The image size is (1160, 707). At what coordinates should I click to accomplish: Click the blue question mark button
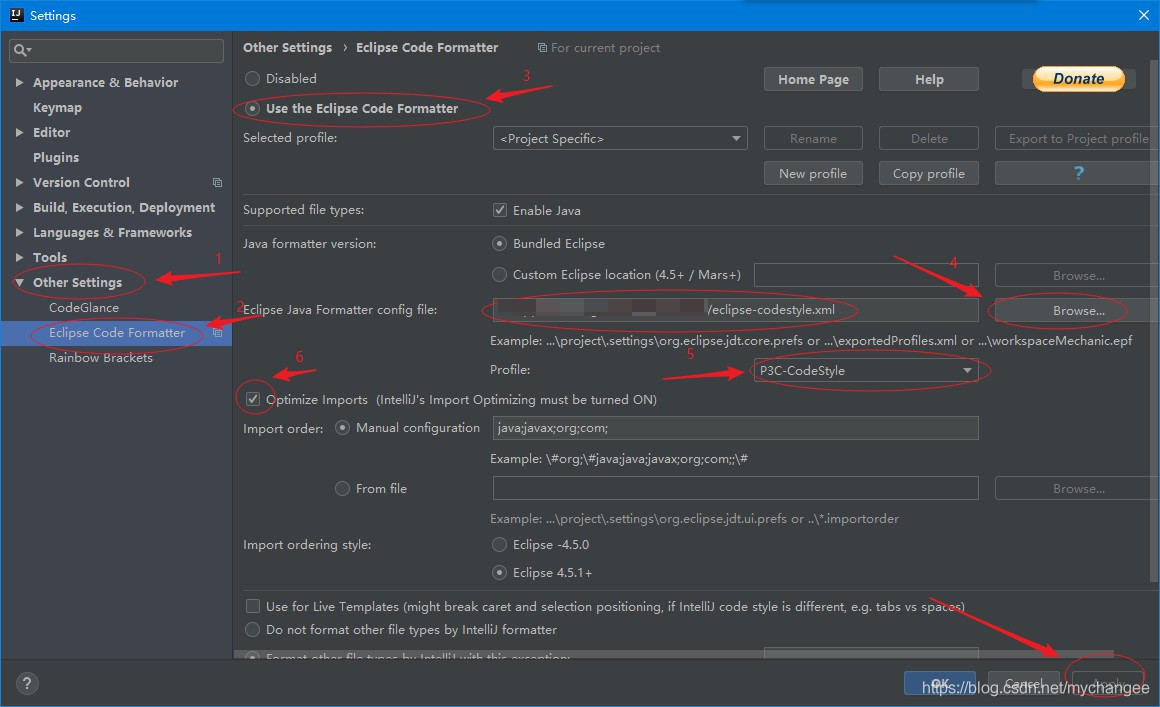click(1077, 173)
